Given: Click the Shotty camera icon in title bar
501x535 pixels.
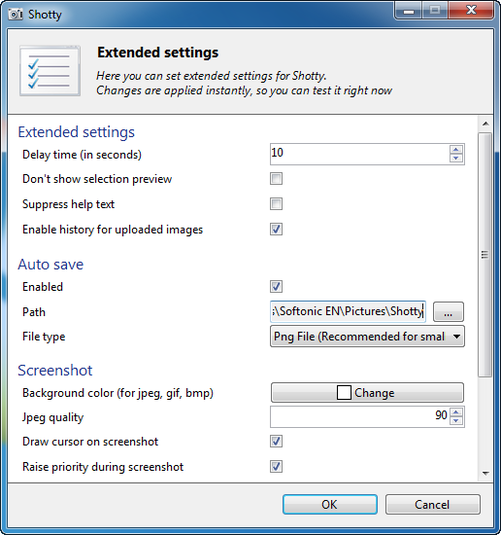Looking at the screenshot, I should (x=15, y=14).
